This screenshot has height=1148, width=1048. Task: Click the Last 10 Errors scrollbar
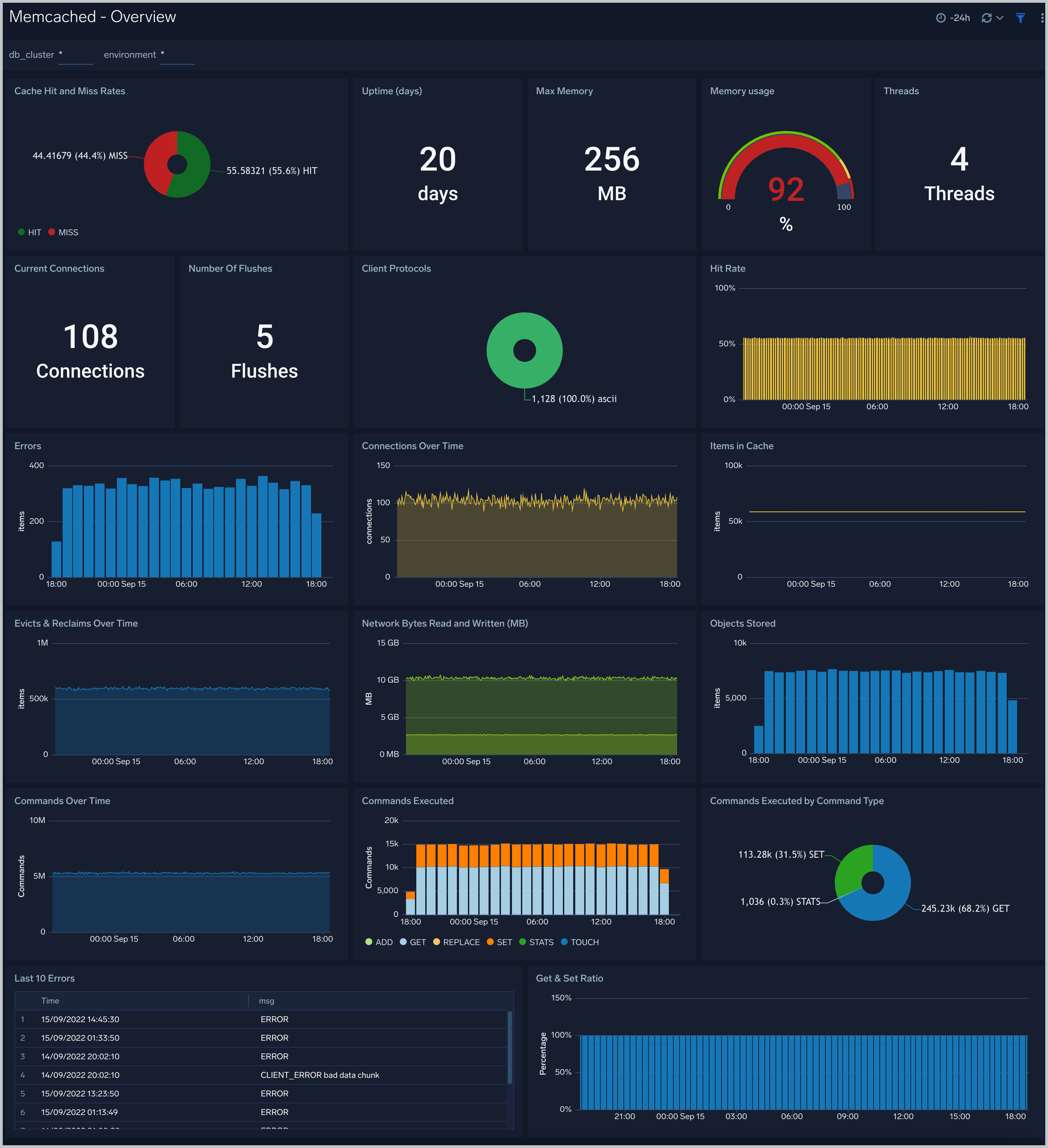(510, 1047)
